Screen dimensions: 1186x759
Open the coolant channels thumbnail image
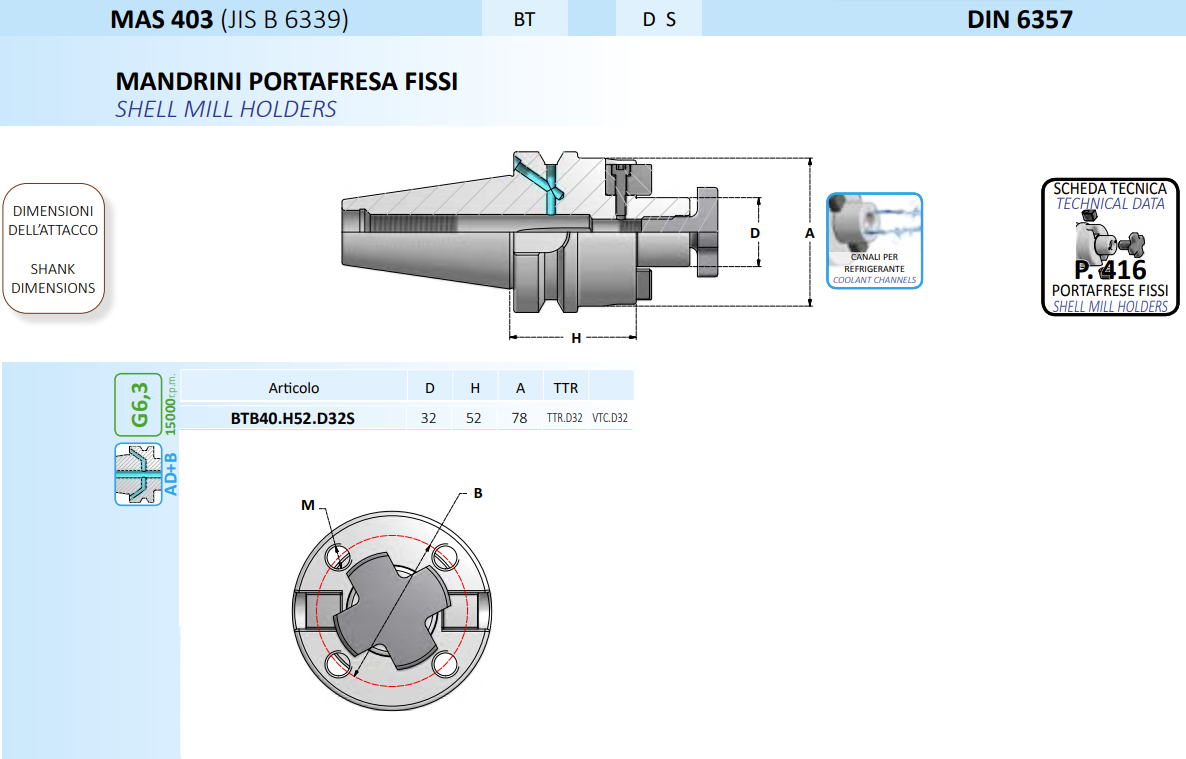[x=874, y=241]
